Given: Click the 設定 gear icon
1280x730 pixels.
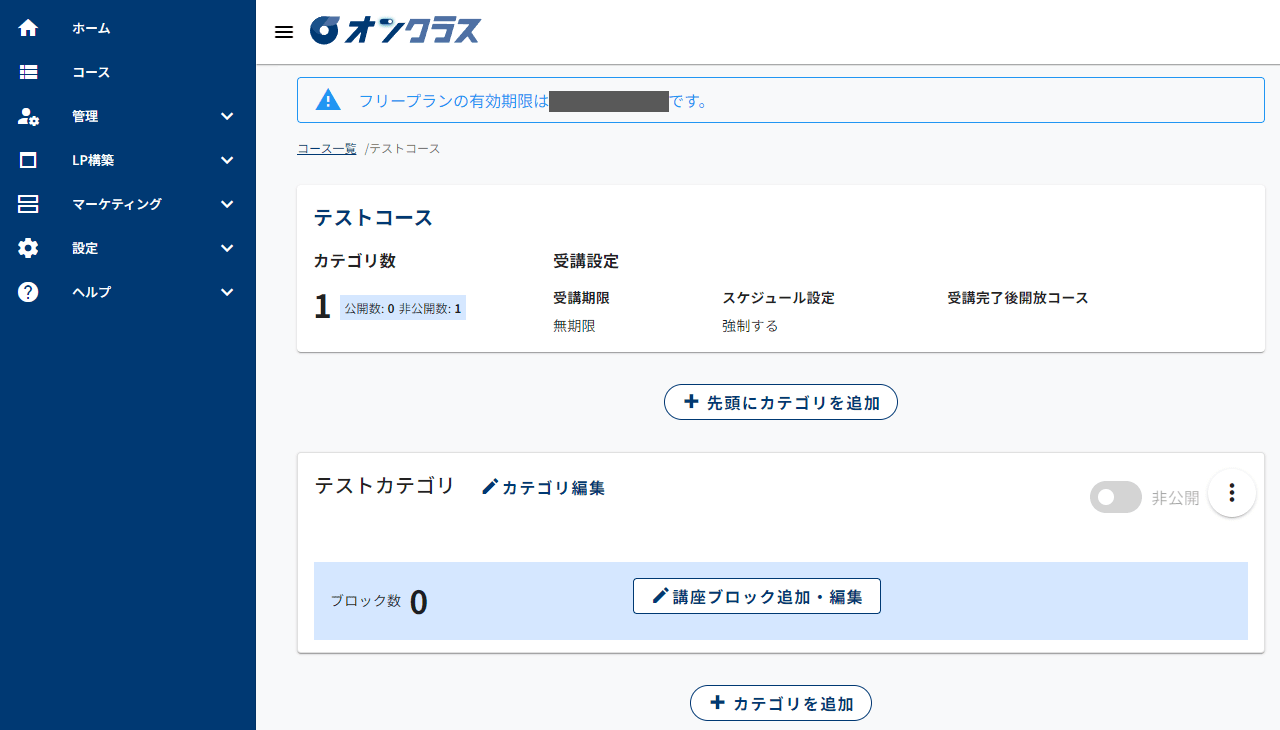Looking at the screenshot, I should click(x=28, y=248).
